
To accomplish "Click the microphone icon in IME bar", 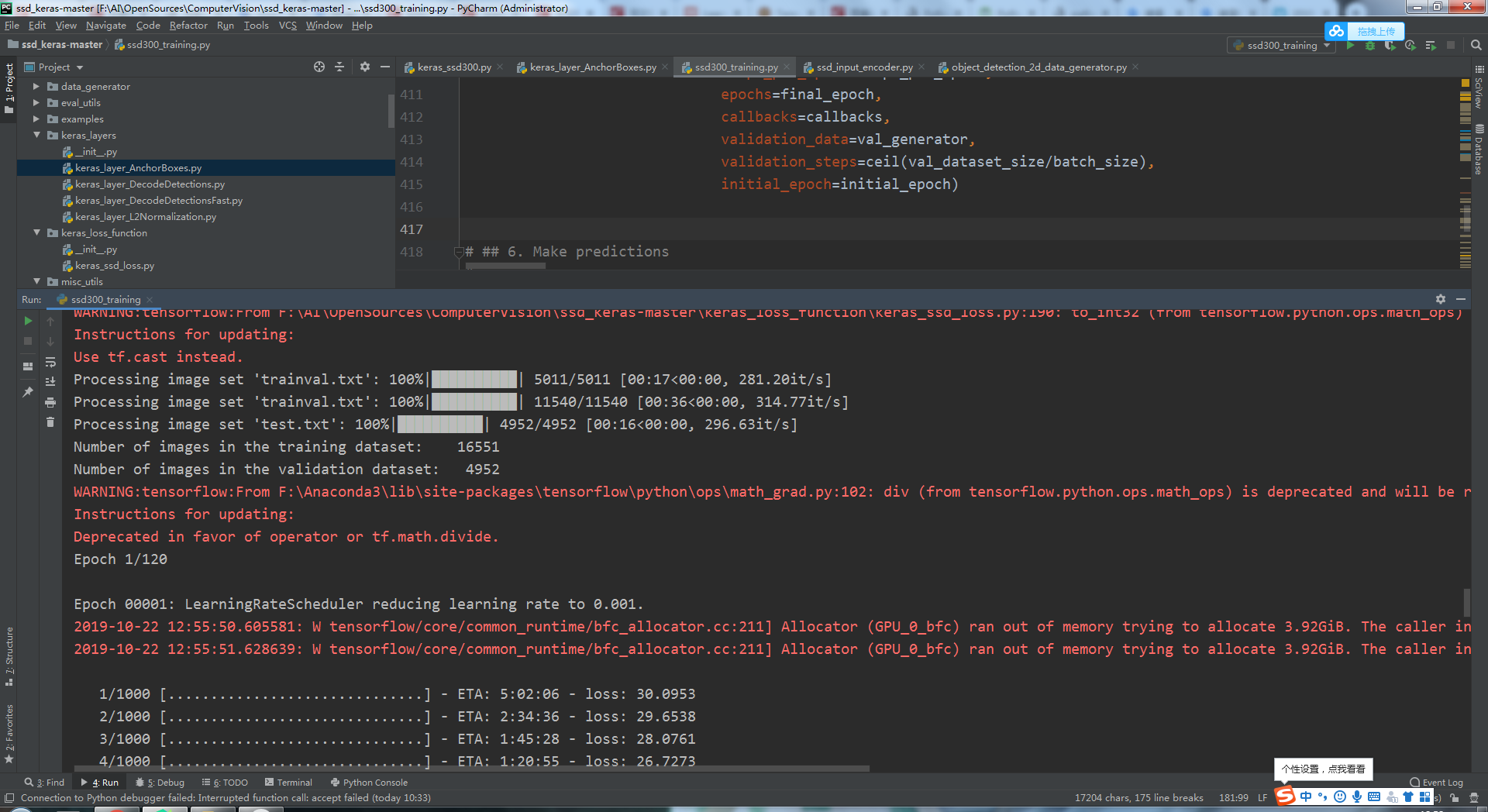I will [x=1357, y=797].
